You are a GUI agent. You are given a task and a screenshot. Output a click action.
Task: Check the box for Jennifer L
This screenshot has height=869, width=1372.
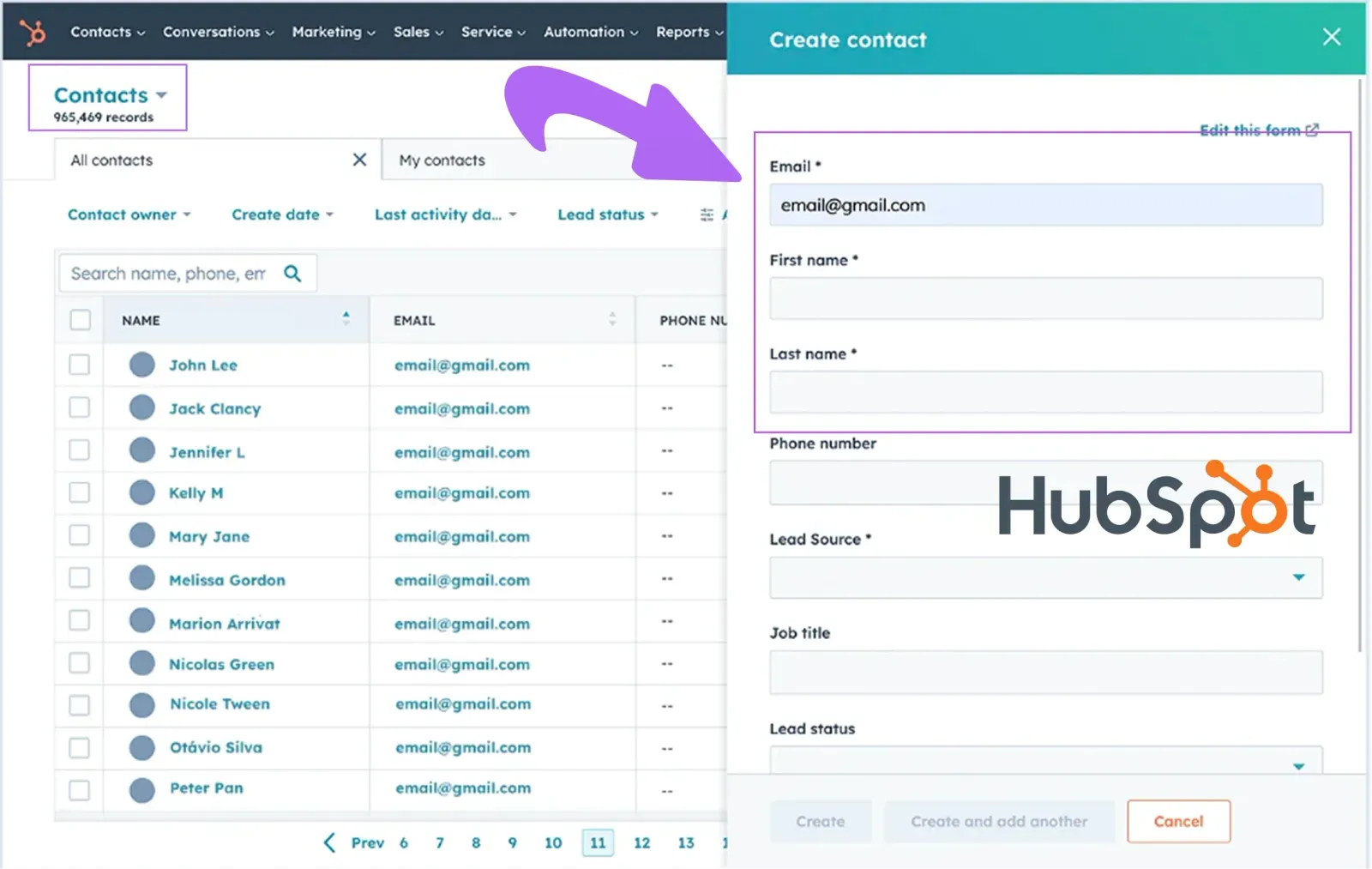[x=80, y=450]
